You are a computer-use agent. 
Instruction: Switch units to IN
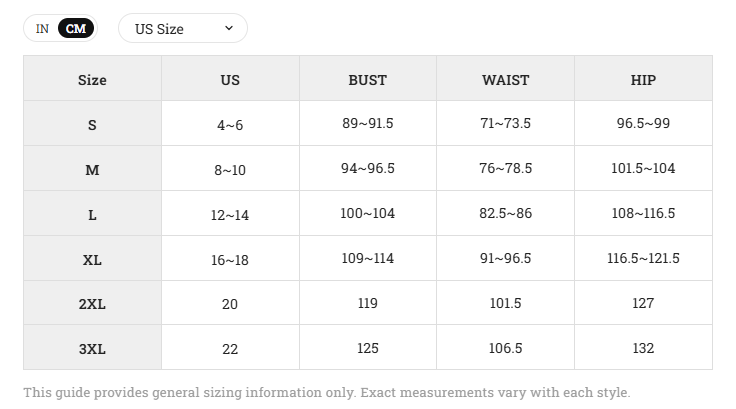tap(42, 29)
